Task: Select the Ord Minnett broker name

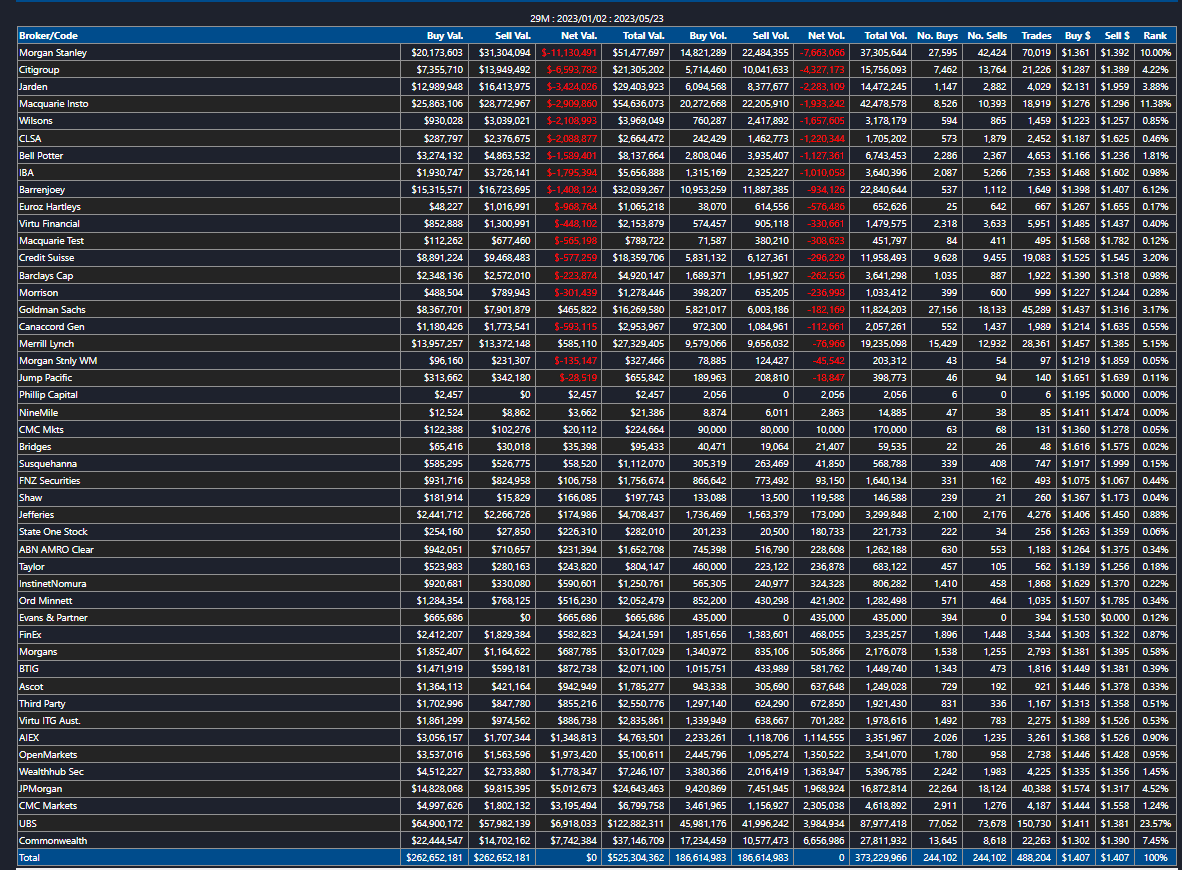Action: tap(45, 601)
